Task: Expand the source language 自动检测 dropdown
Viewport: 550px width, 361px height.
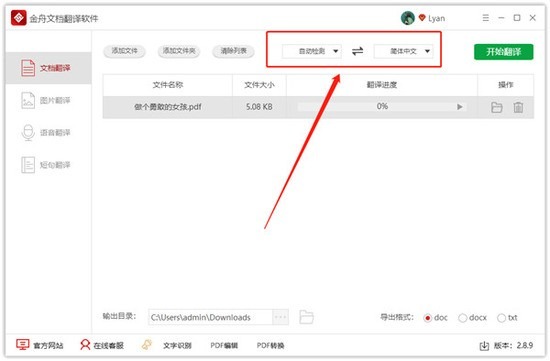Action: [x=312, y=51]
